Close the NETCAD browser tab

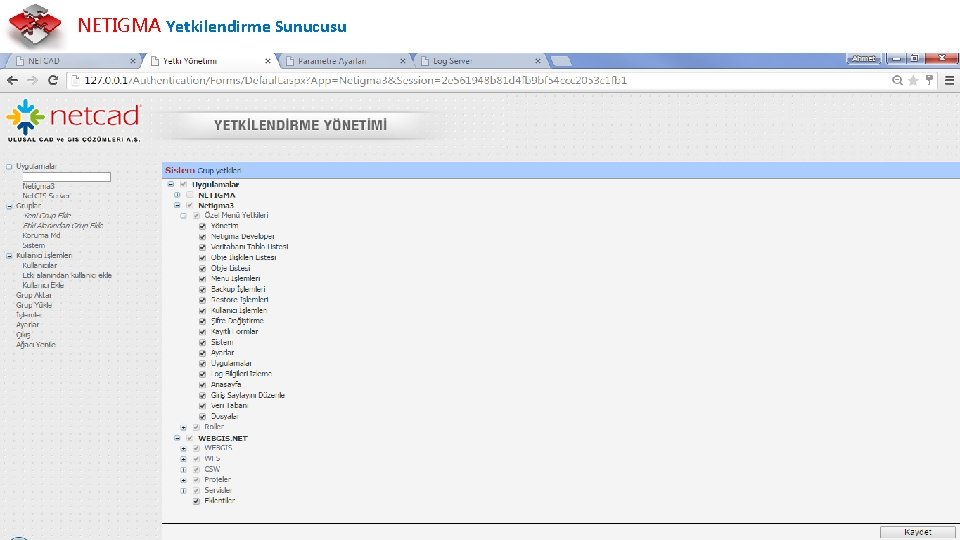(133, 61)
